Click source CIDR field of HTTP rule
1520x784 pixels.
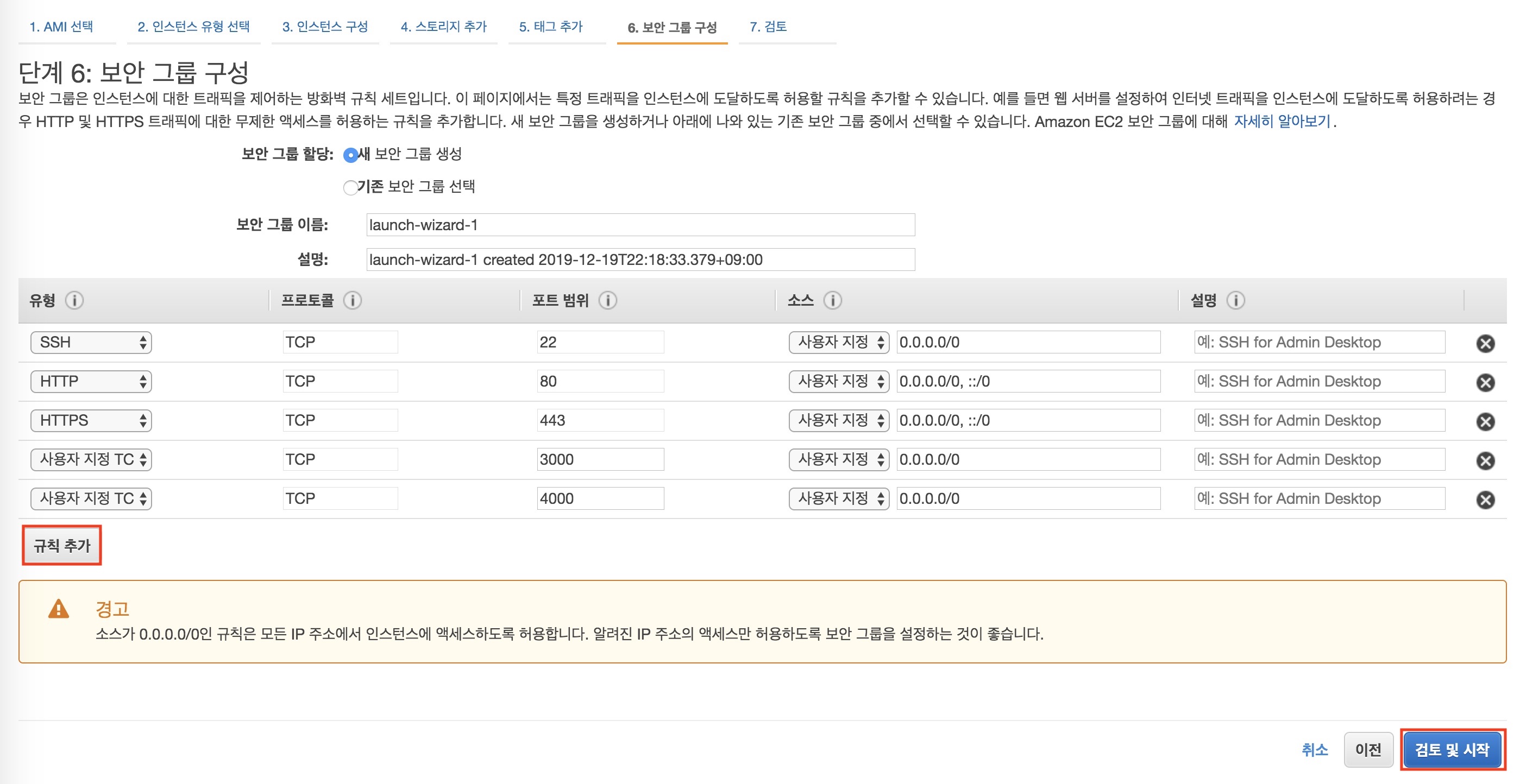[1028, 381]
